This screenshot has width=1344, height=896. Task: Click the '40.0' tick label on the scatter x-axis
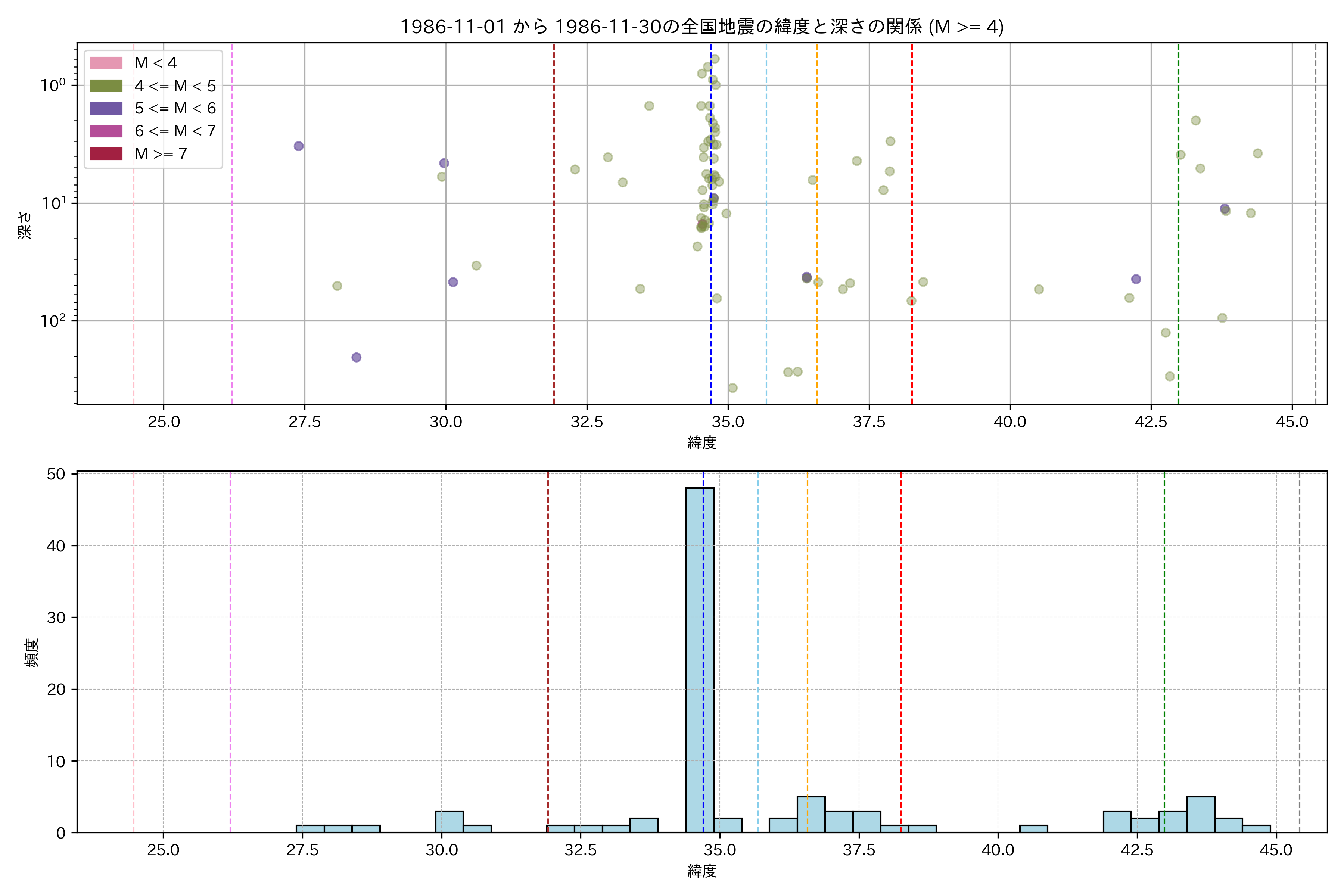point(1010,422)
